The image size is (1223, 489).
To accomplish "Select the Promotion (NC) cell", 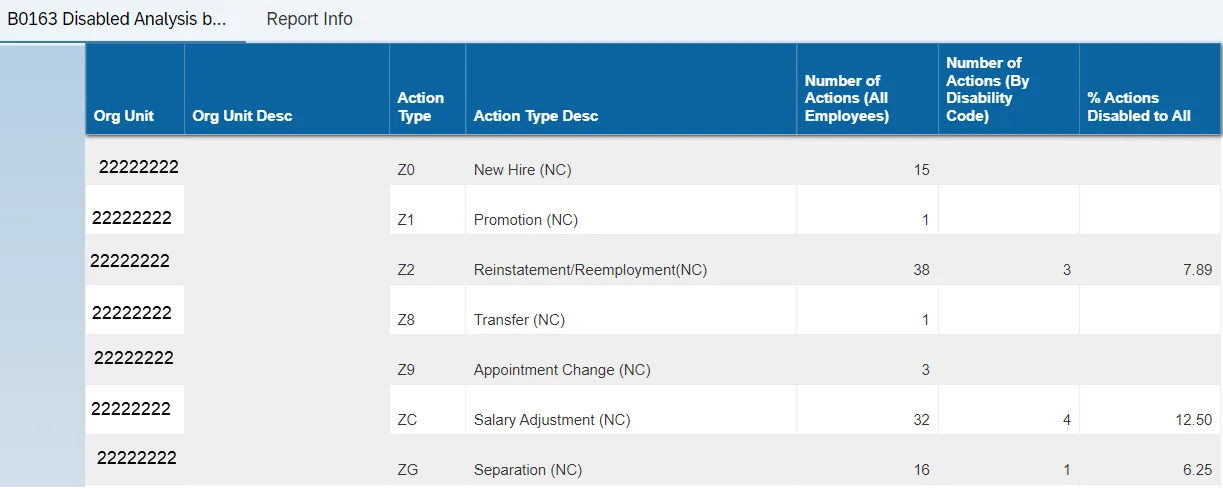I will click(525, 220).
